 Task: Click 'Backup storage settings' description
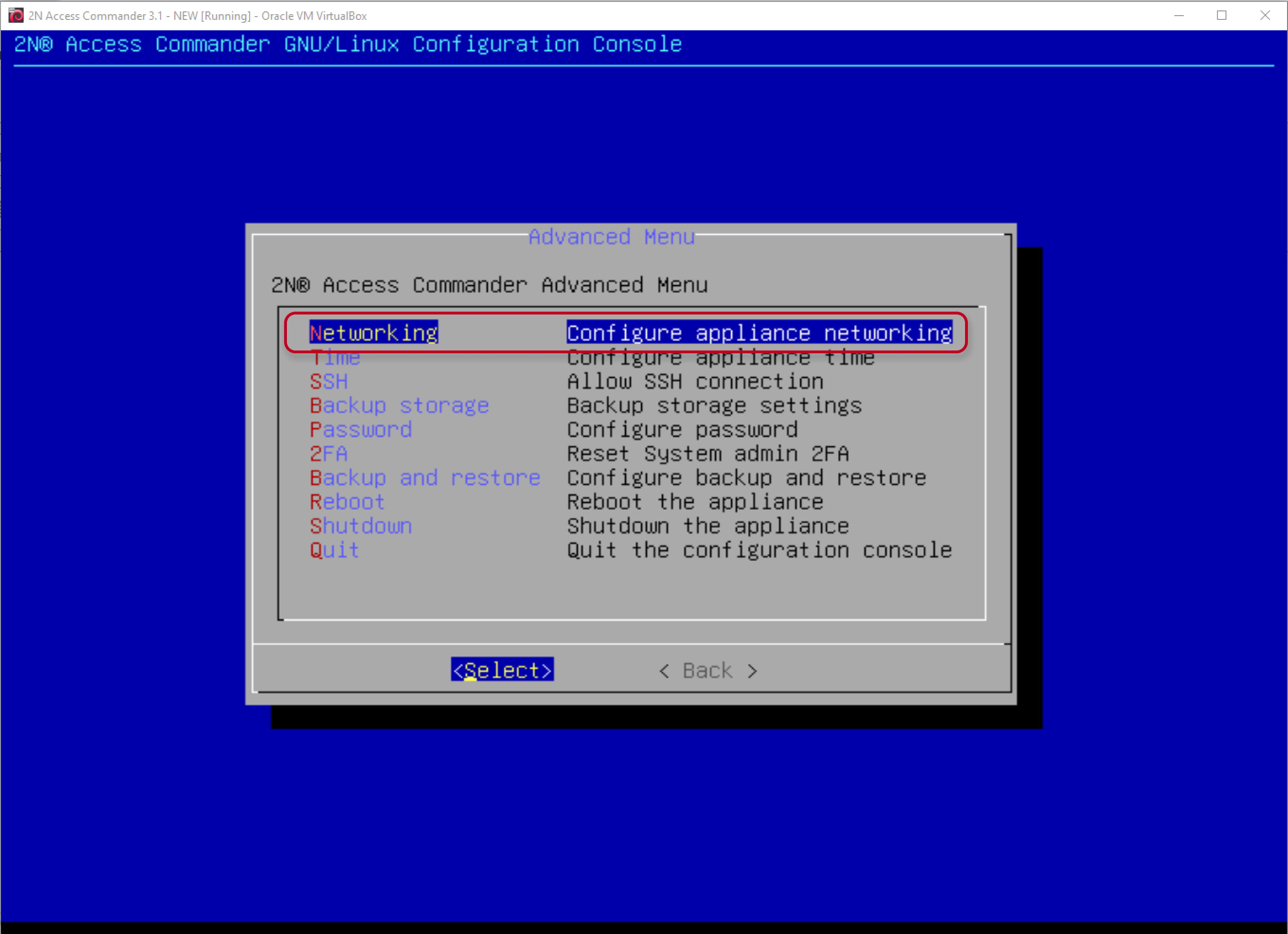pos(715,405)
